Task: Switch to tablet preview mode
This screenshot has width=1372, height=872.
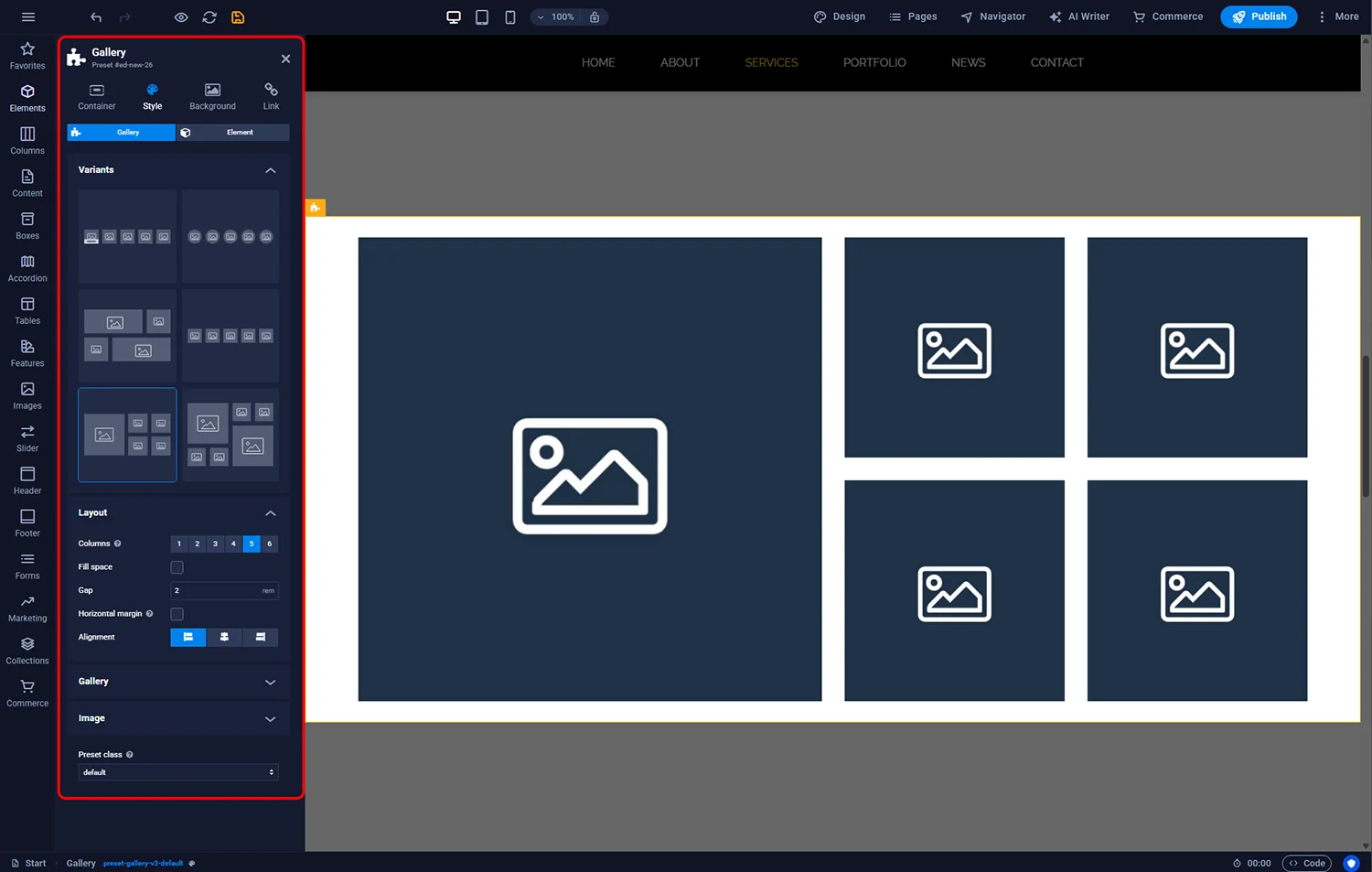Action: tap(481, 16)
